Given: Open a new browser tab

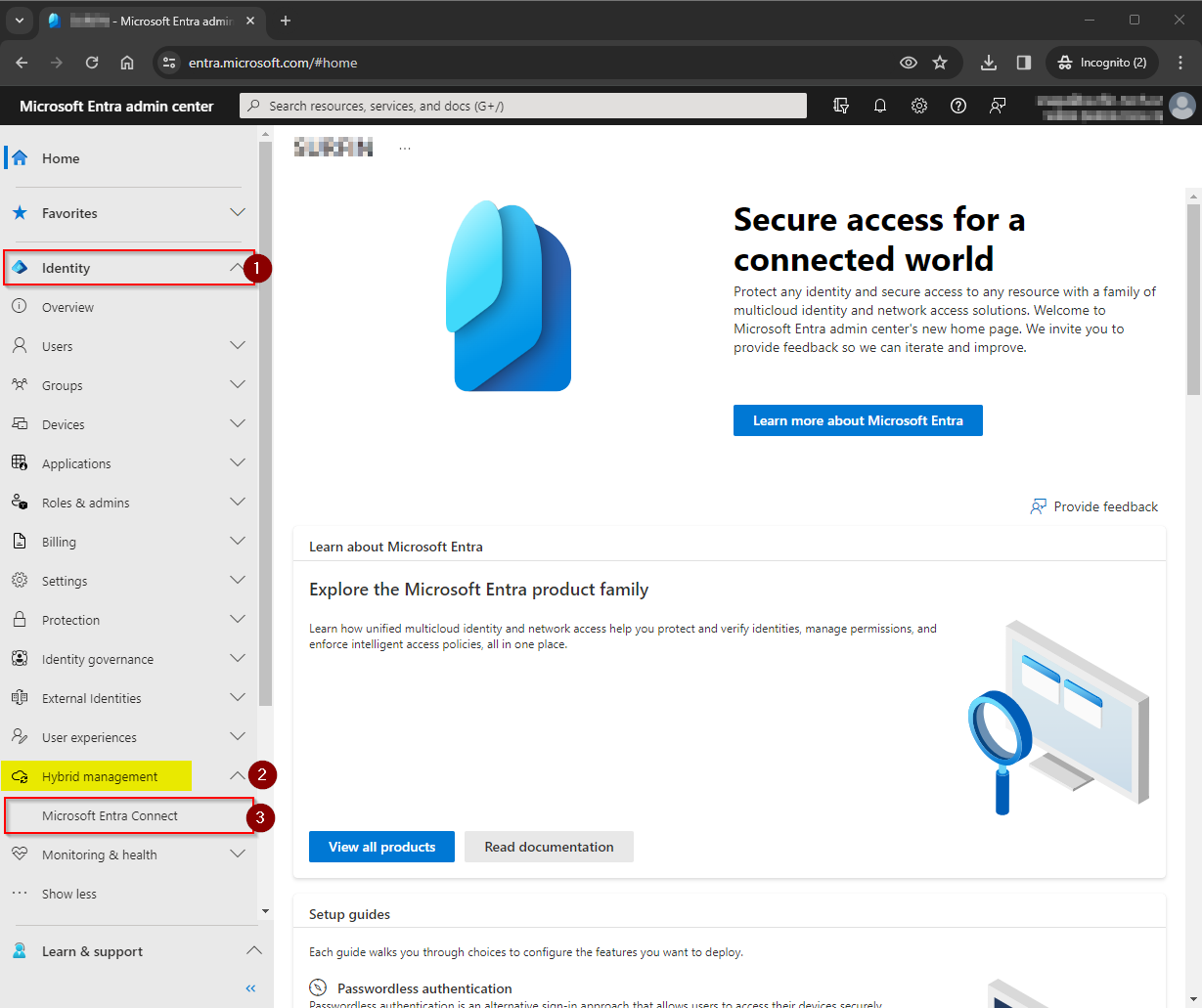Looking at the screenshot, I should [286, 21].
